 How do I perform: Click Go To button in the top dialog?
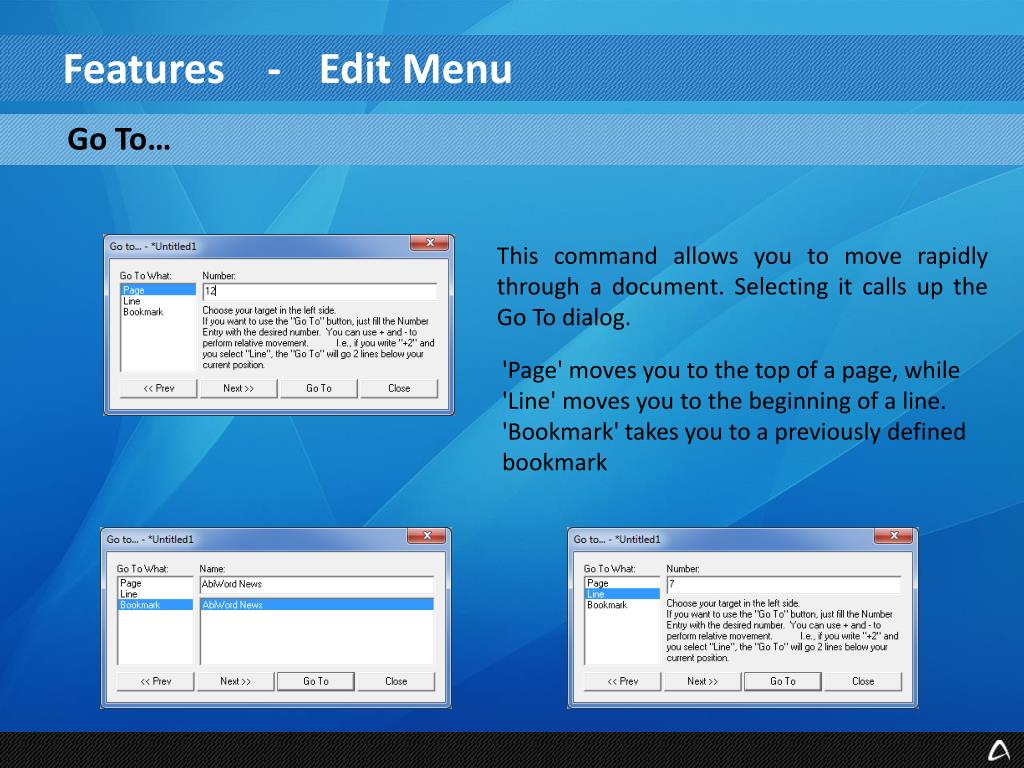(319, 389)
